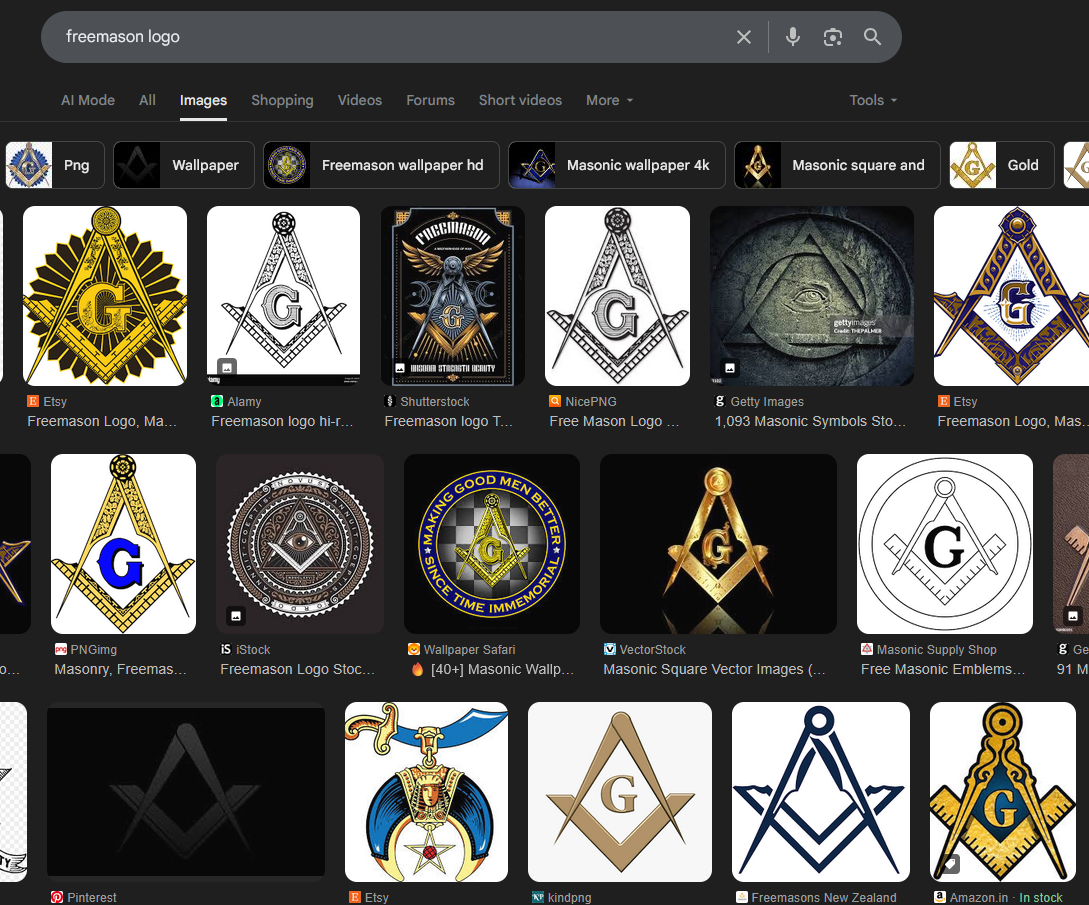Filter by Wallpaper chip

184,165
